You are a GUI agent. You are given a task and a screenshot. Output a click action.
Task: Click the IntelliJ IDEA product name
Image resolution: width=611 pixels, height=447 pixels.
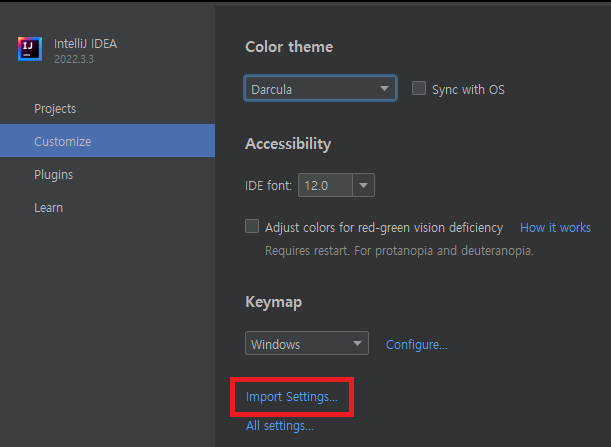pyautogui.click(x=85, y=44)
